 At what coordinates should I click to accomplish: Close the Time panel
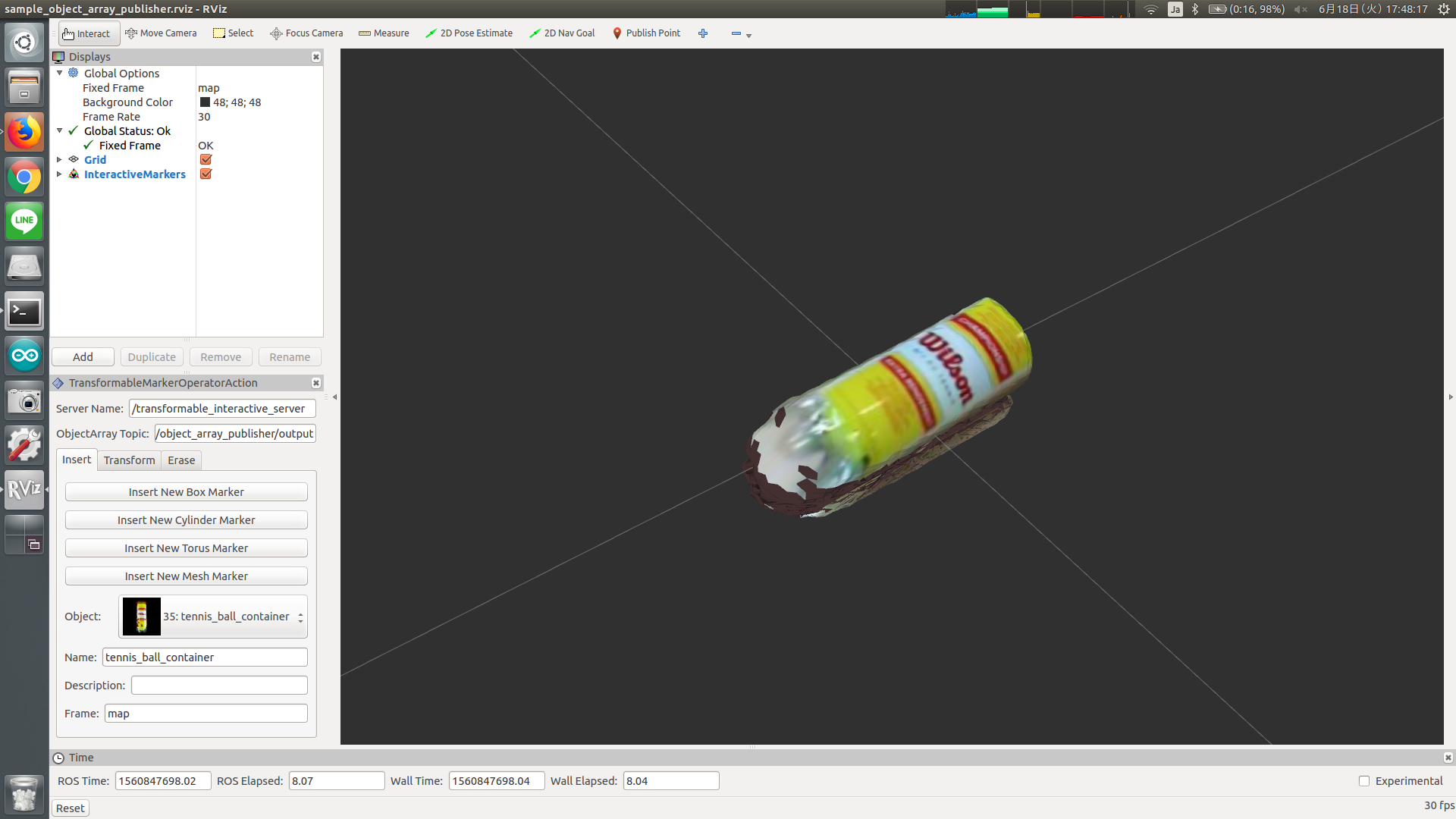pos(1448,758)
